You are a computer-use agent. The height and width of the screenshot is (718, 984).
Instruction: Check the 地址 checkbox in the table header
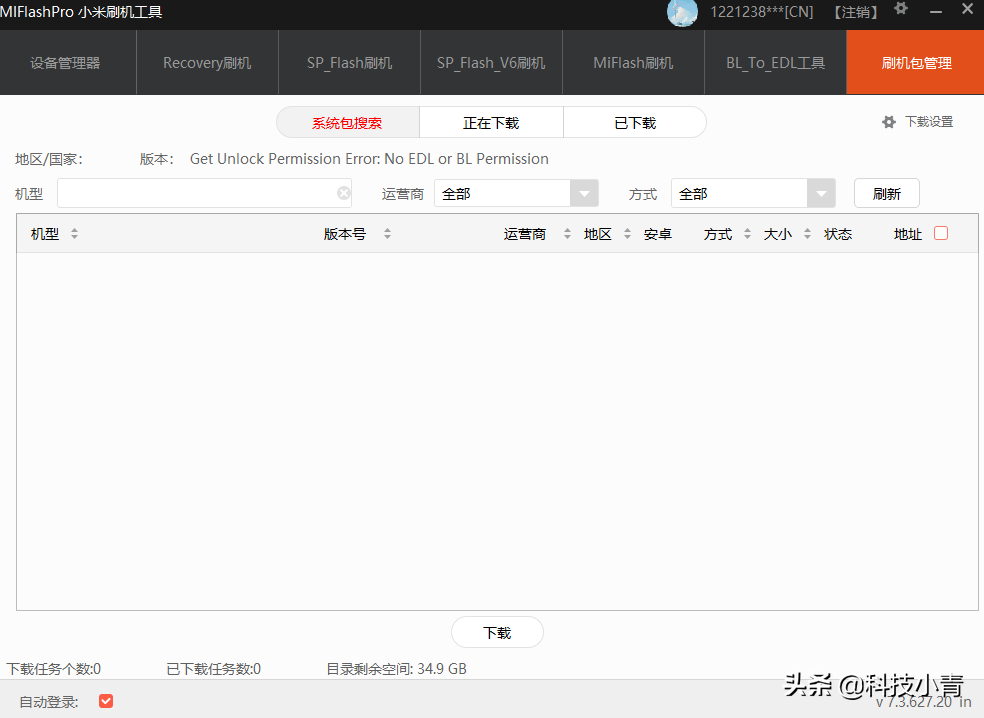point(941,231)
